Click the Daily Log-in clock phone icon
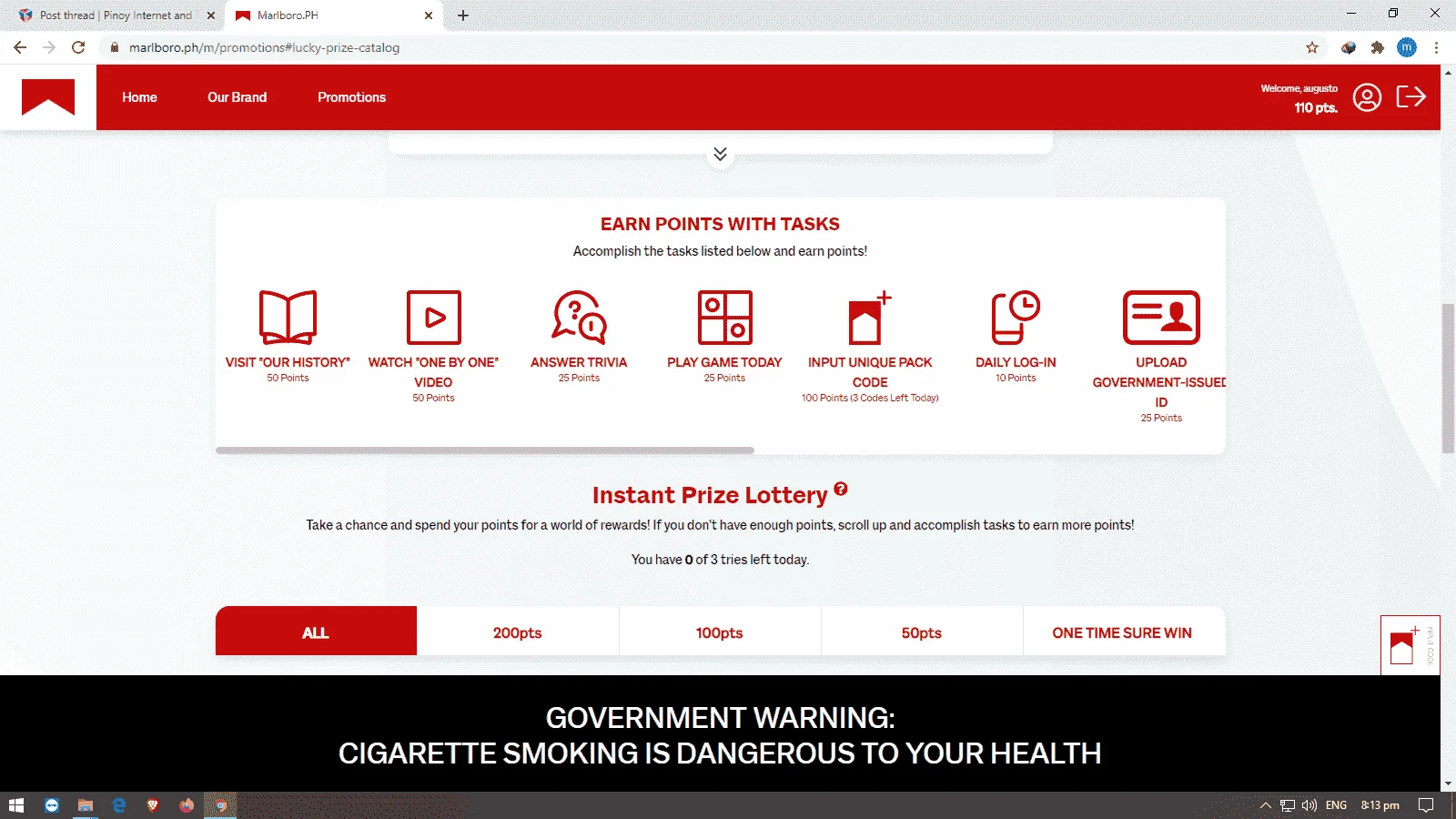 point(1016,317)
